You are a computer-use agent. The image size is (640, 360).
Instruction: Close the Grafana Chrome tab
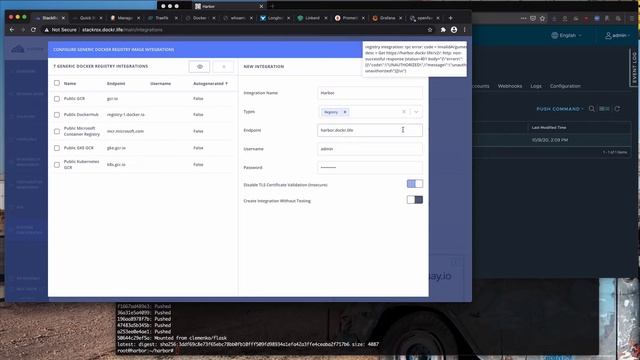pyautogui.click(x=400, y=18)
